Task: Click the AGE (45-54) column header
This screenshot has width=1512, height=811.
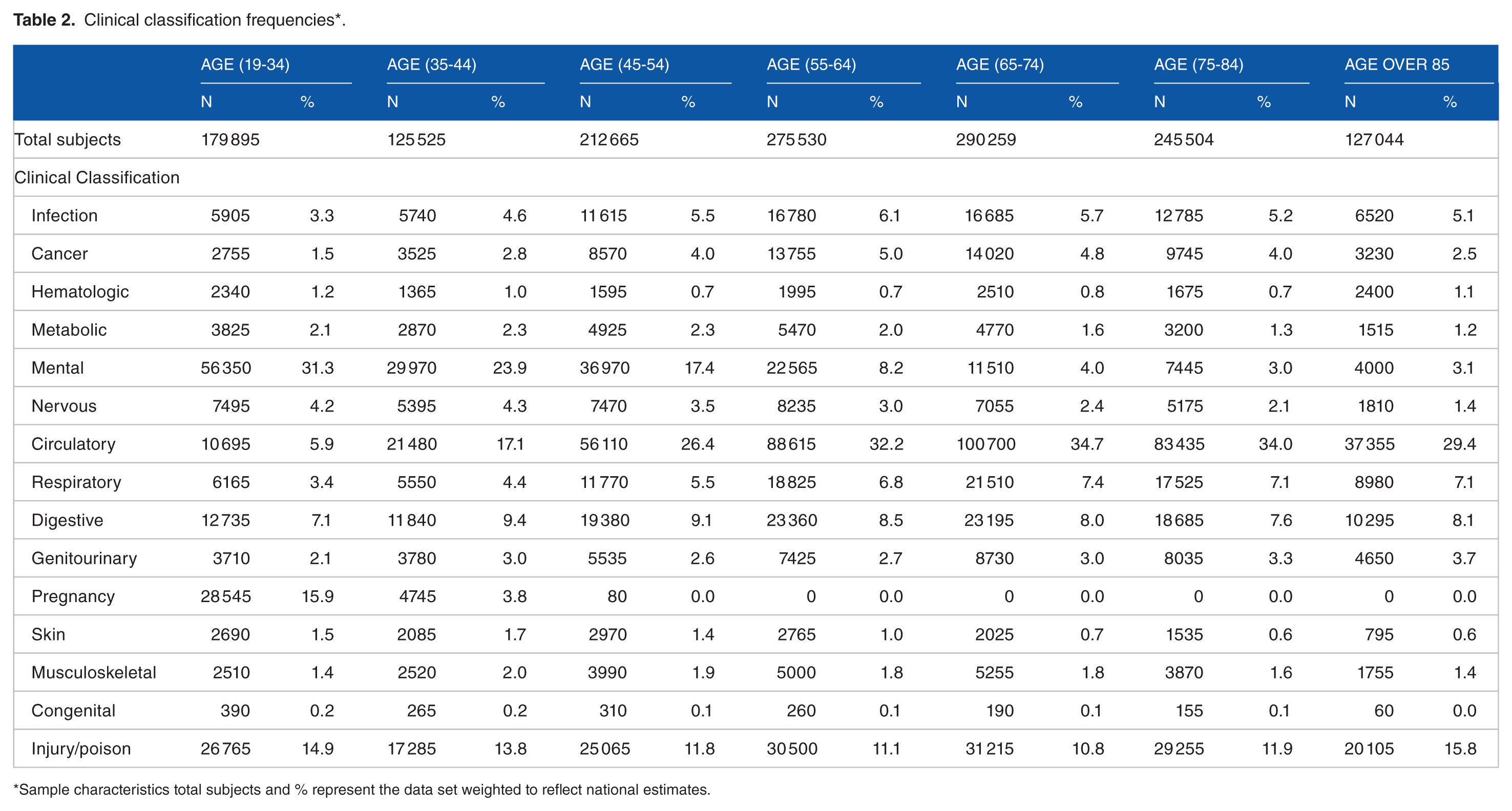Action: [x=624, y=65]
